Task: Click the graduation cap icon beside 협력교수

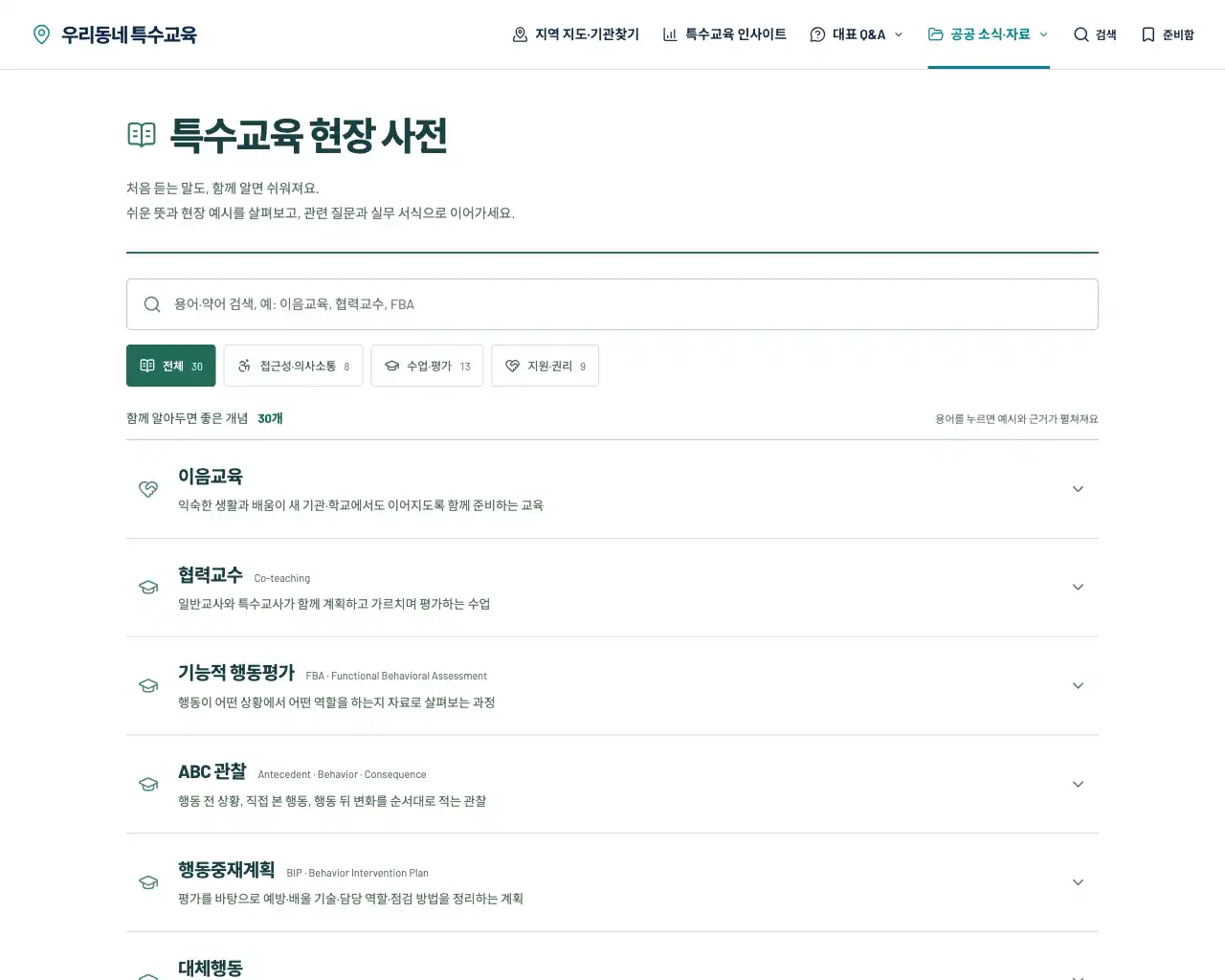Action: pos(148,588)
